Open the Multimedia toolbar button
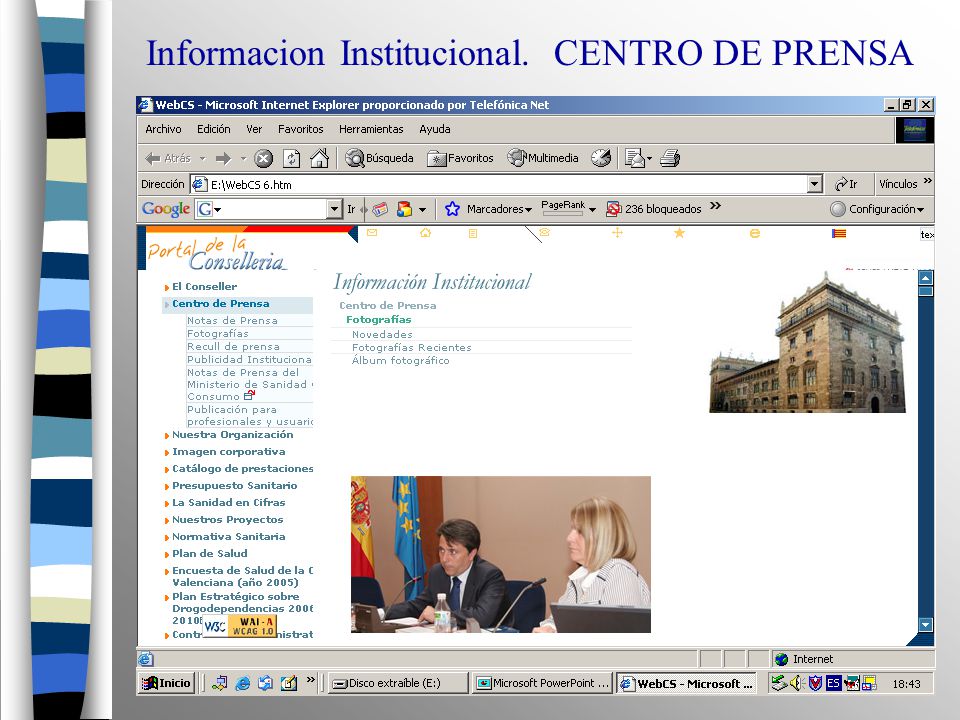The width and height of the screenshot is (960, 720). 542,159
